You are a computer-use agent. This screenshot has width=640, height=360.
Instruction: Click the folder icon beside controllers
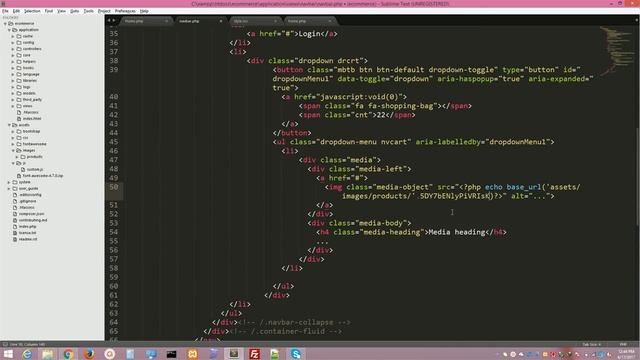coord(19,49)
